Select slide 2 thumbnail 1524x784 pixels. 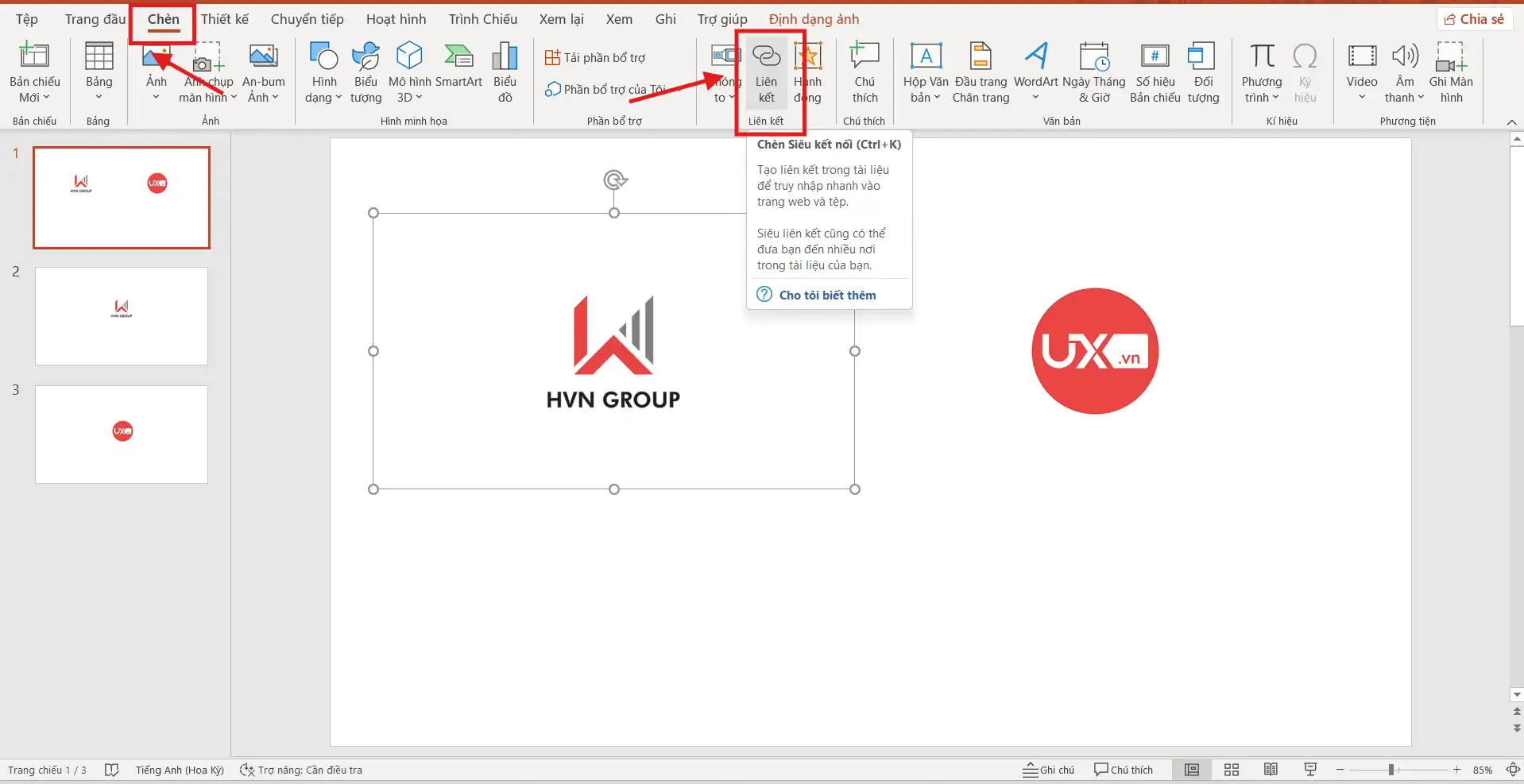[121, 315]
